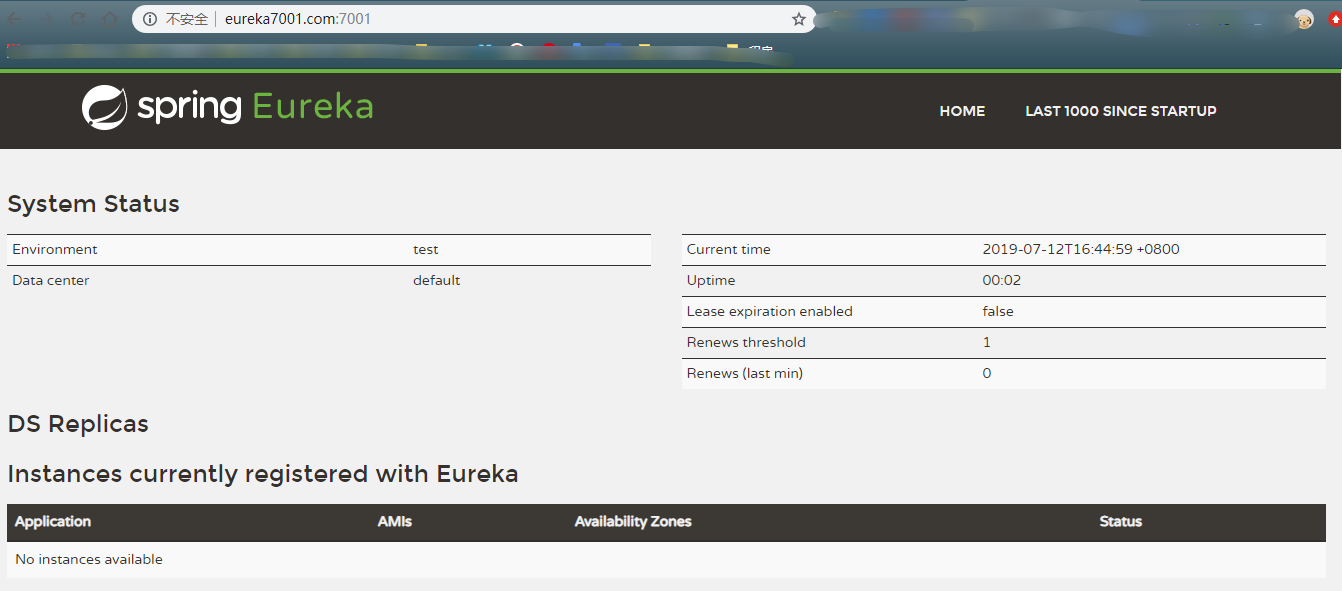This screenshot has height=591, width=1342.
Task: Click the DS Replicas heading
Action: click(x=78, y=424)
